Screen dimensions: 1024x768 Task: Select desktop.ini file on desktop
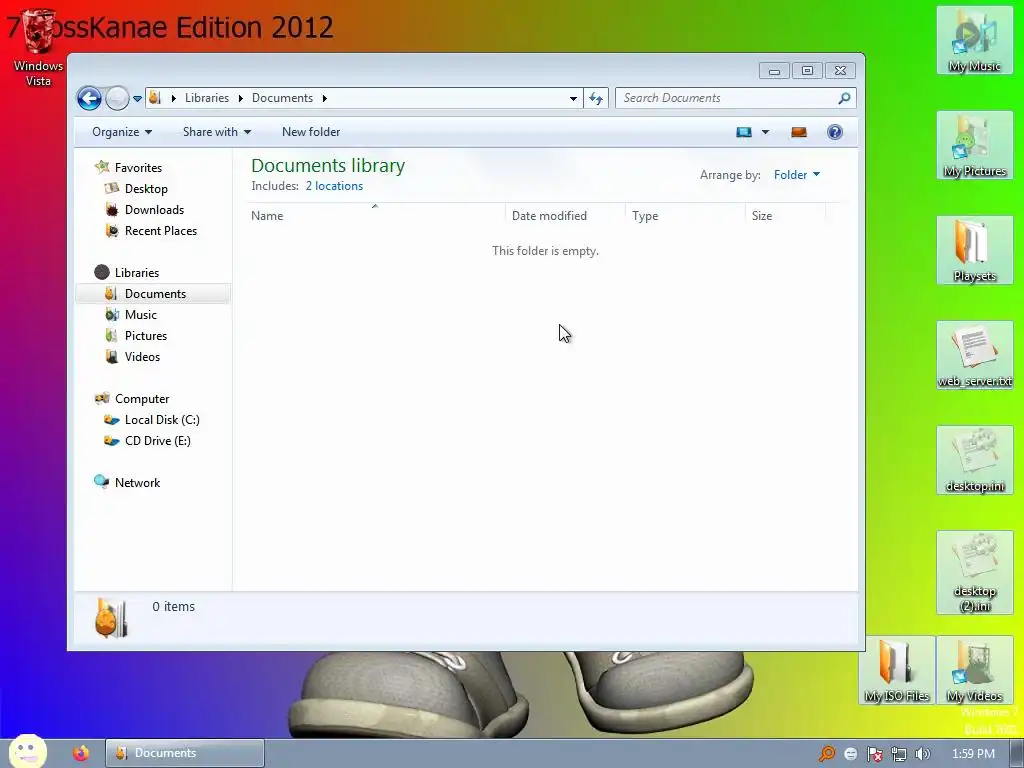coord(974,460)
